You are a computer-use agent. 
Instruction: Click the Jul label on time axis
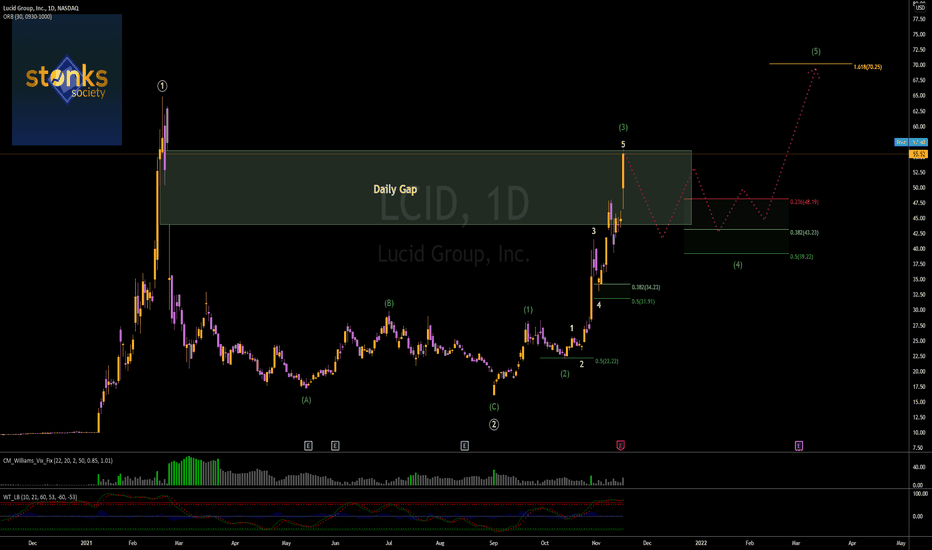[389, 543]
